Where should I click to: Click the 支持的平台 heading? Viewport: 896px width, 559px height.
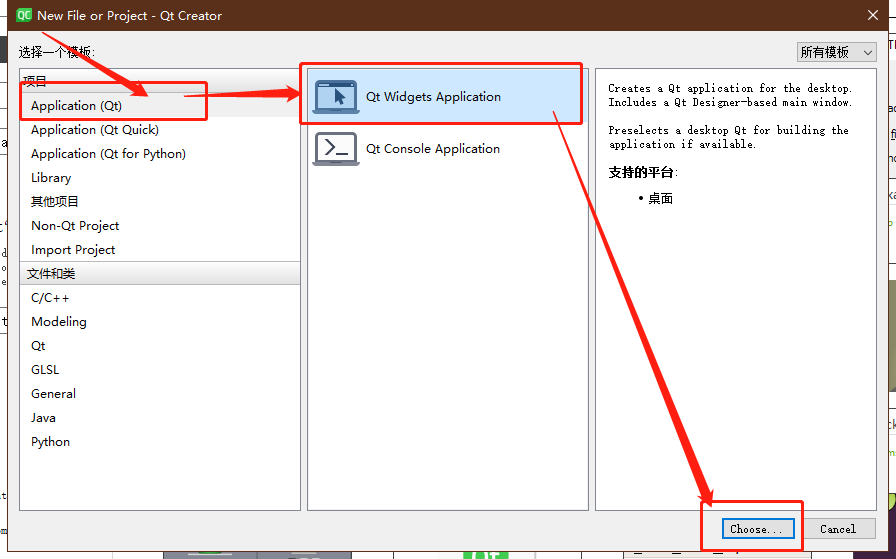[643, 172]
